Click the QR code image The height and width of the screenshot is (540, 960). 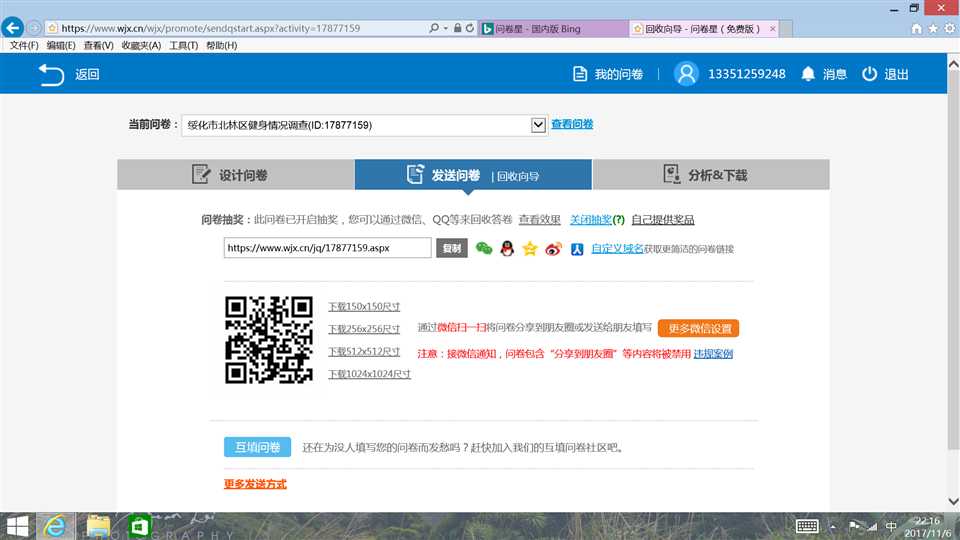[x=269, y=340]
